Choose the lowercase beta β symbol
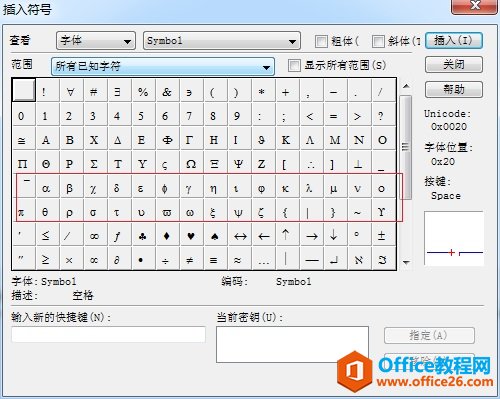 click(70, 188)
